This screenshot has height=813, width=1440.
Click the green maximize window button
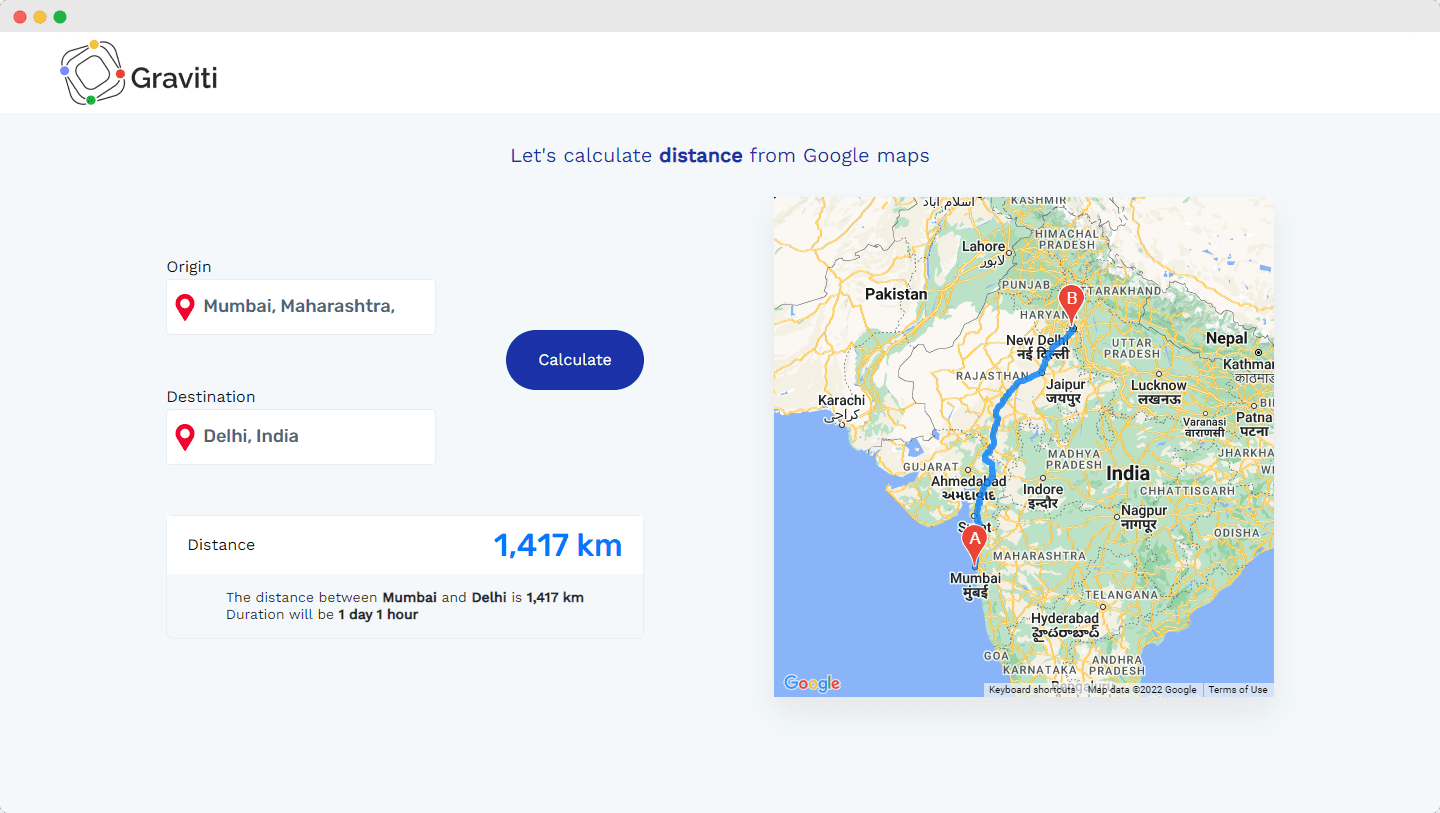click(x=60, y=17)
